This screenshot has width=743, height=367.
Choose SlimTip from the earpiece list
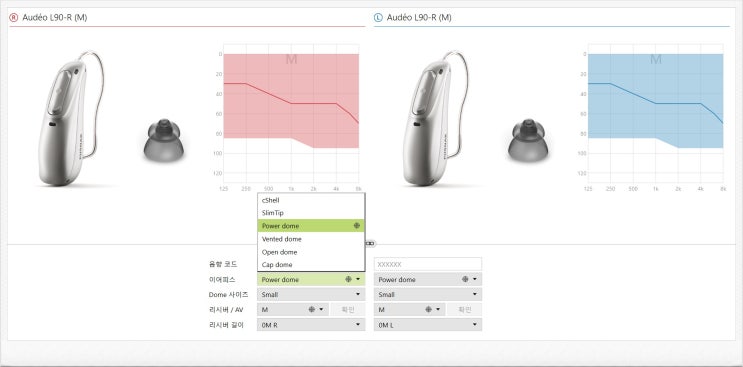click(311, 213)
